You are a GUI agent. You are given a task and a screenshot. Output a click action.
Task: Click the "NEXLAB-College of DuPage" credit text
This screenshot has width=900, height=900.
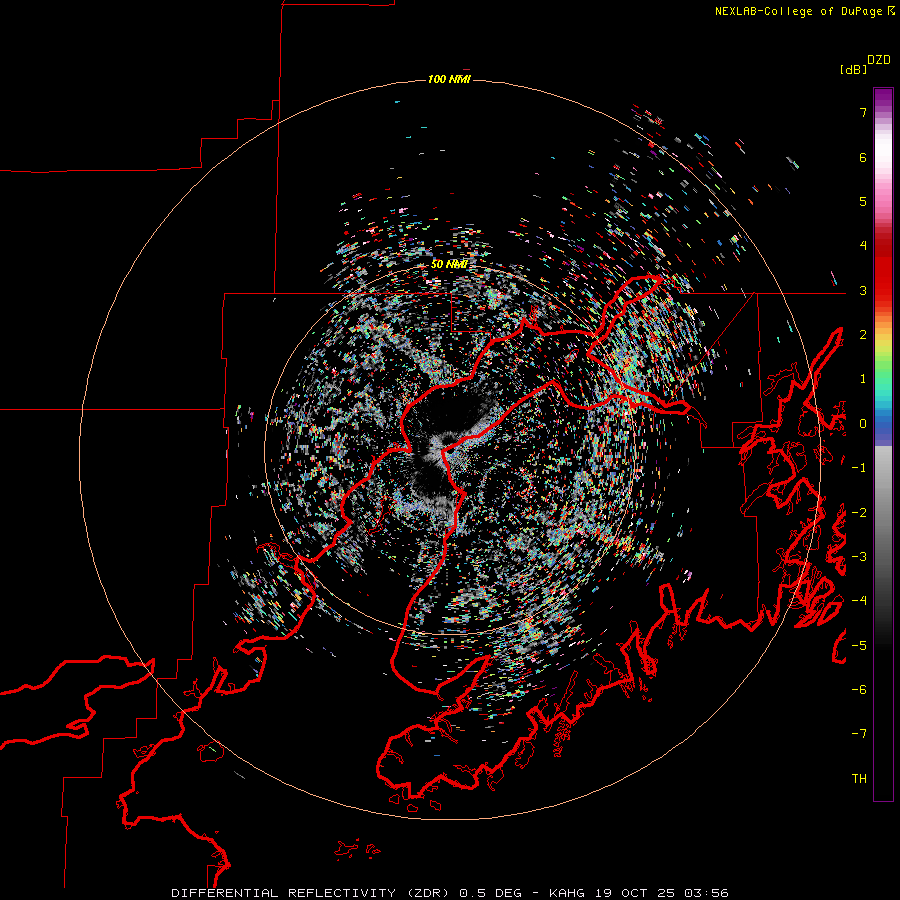point(798,11)
